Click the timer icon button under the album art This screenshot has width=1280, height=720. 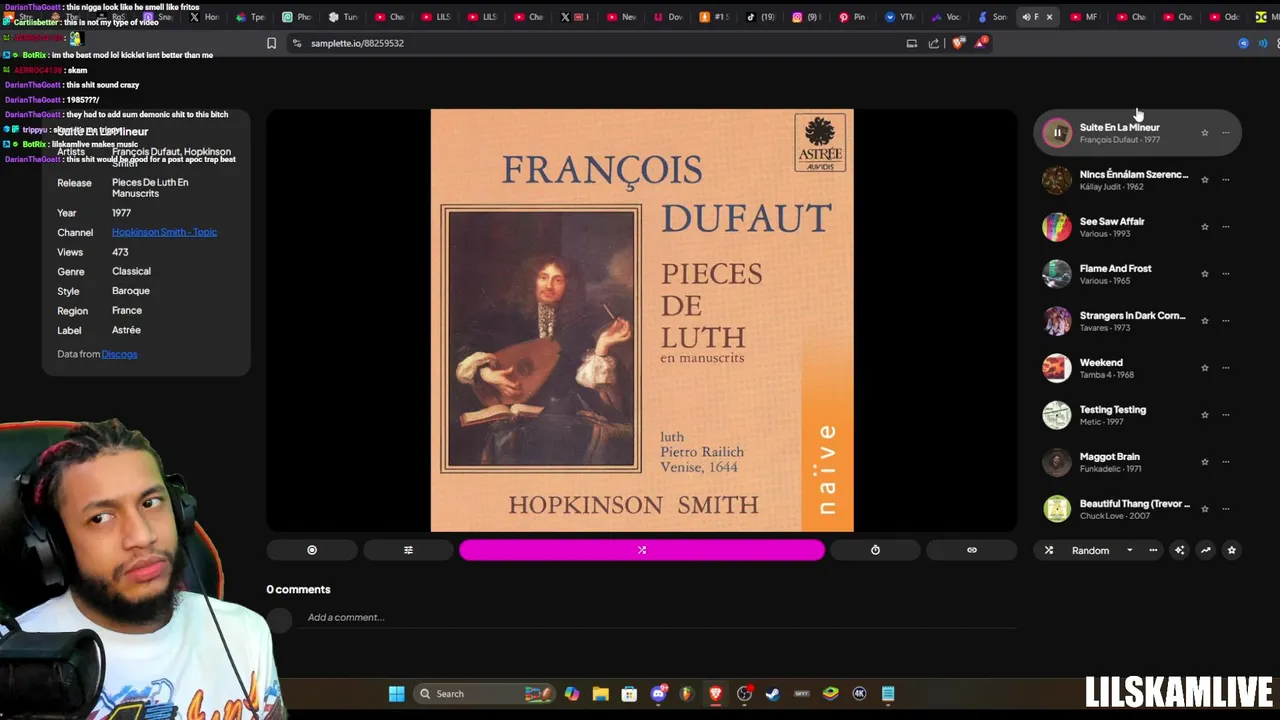coord(875,550)
